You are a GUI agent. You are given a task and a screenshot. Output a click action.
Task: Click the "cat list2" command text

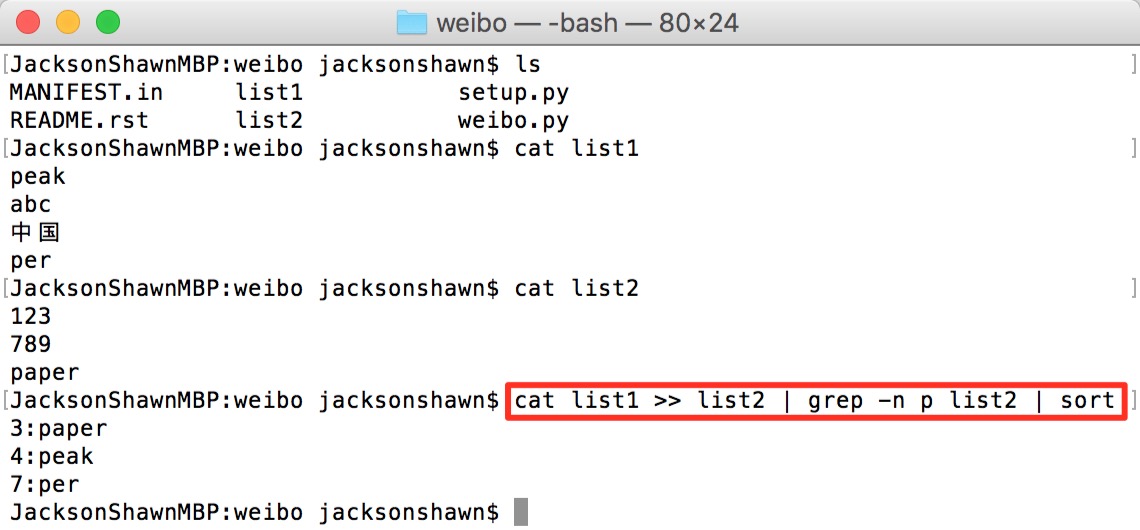tap(576, 289)
